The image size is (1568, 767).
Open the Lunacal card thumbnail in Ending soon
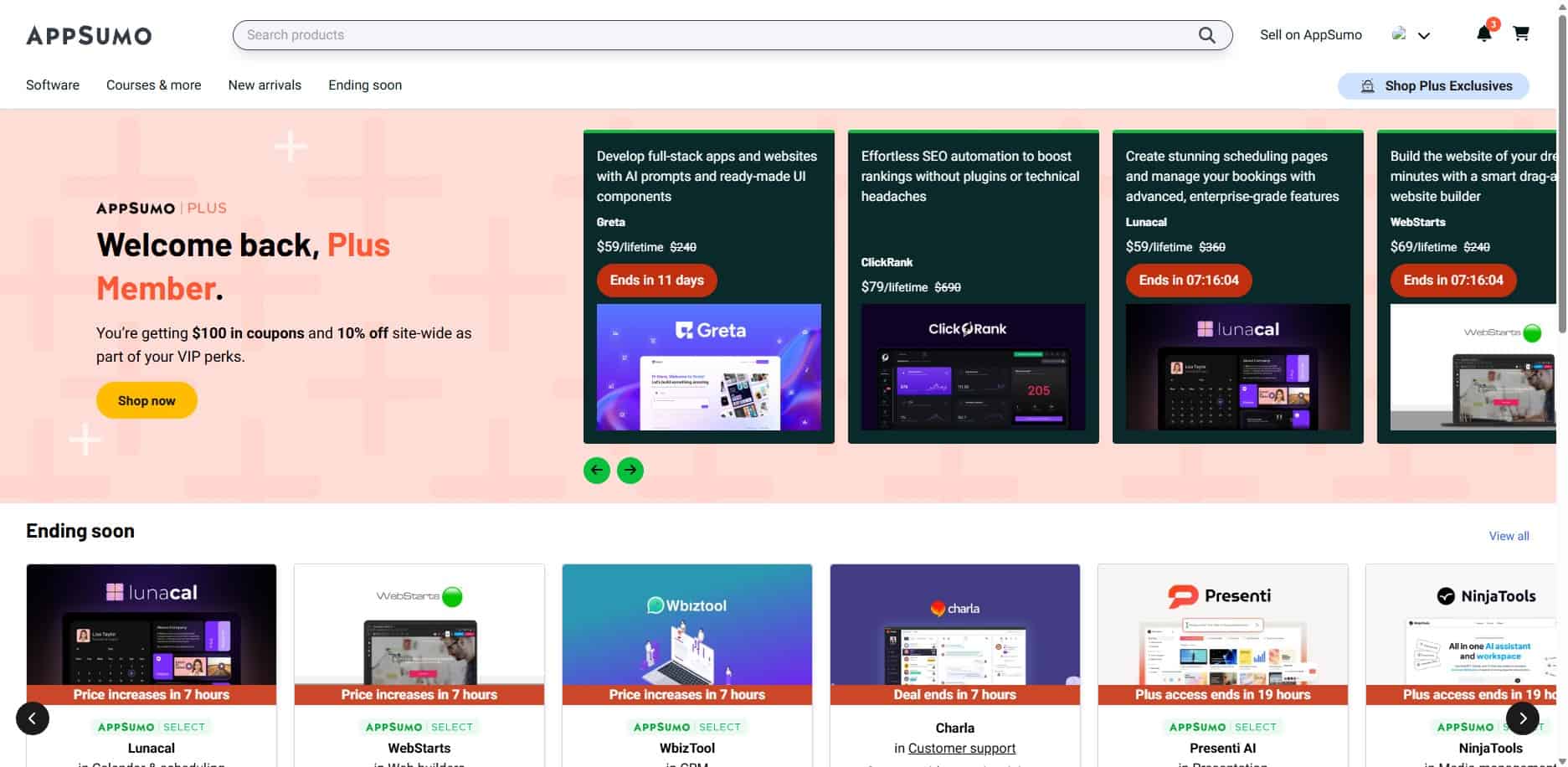(x=152, y=625)
